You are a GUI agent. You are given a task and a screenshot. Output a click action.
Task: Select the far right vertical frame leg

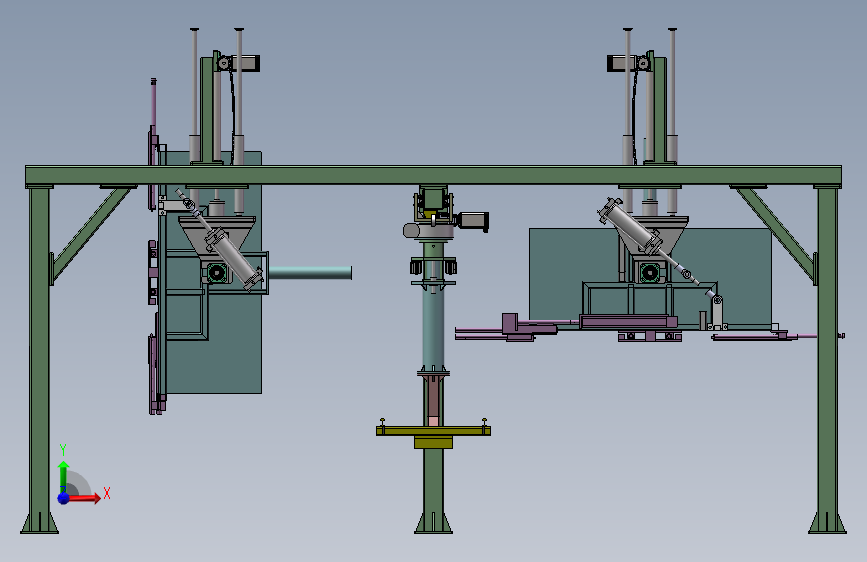(x=827, y=360)
